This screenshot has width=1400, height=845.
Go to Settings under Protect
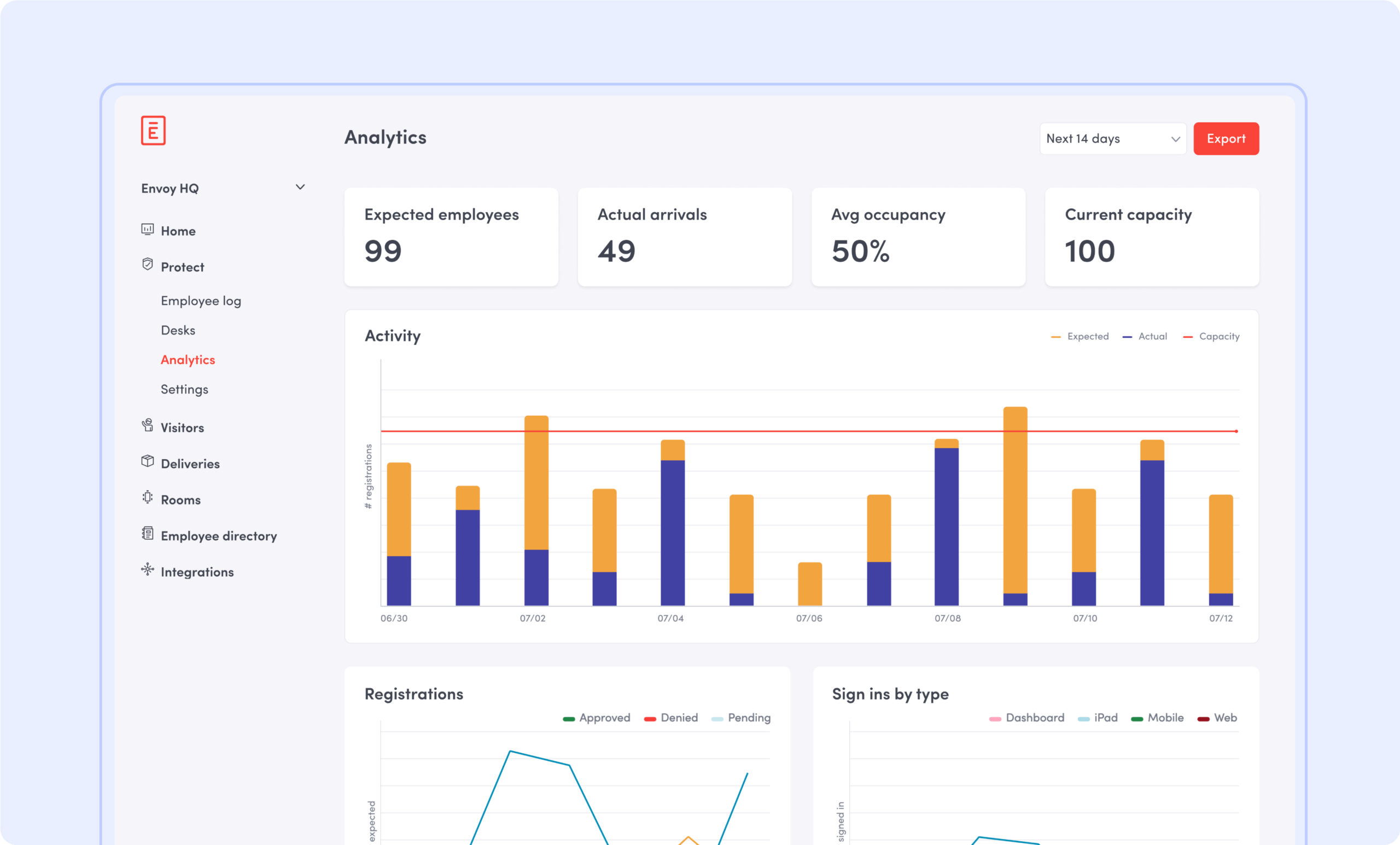tap(184, 390)
